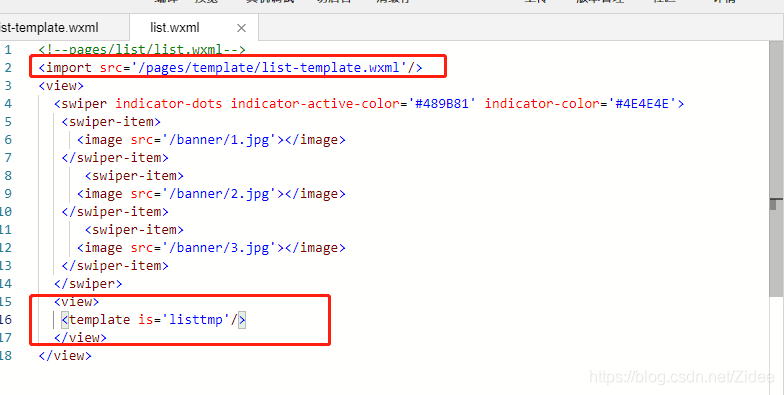Click the </swiper-item> tag on line 13
Screen dimensions: 784x395
pos(115,266)
